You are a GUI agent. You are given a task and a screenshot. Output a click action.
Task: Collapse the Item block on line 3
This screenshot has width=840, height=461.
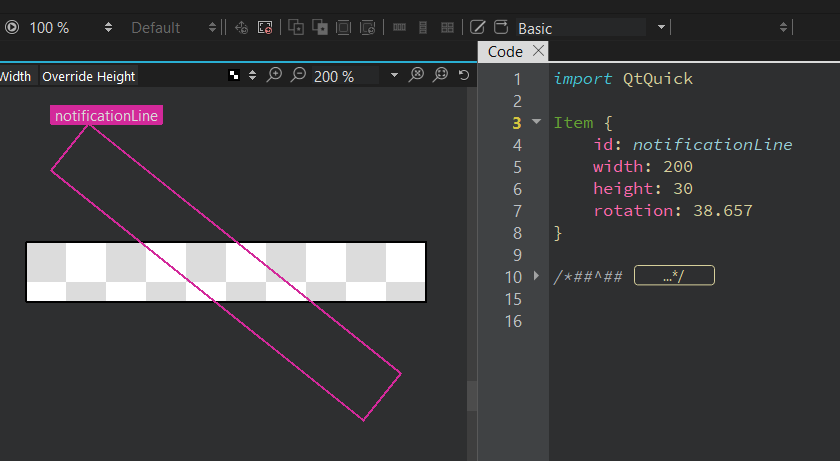(x=536, y=122)
